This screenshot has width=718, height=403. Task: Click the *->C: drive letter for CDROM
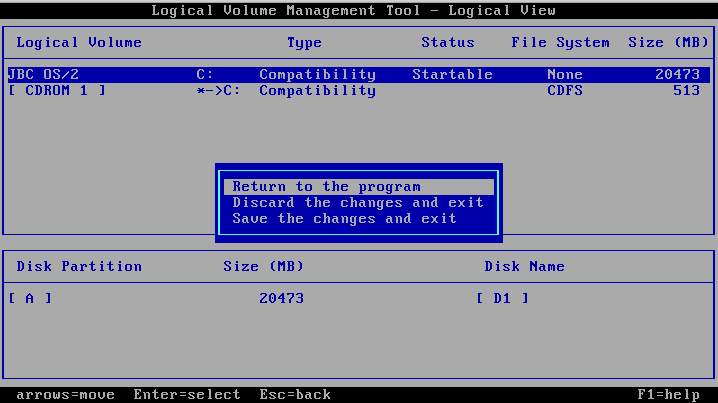point(218,91)
